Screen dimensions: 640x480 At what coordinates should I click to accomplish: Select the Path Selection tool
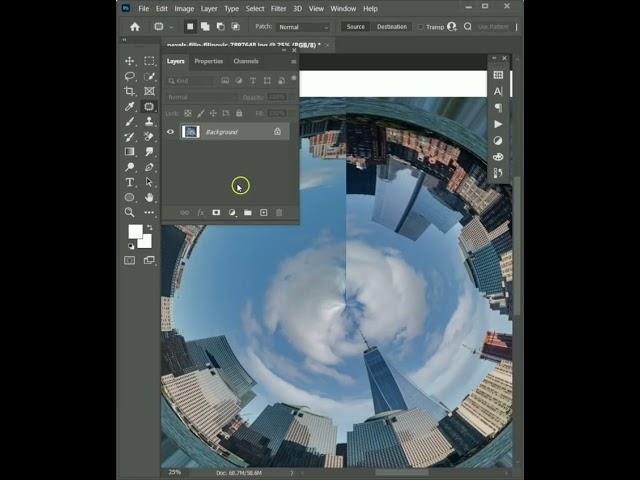coord(149,182)
